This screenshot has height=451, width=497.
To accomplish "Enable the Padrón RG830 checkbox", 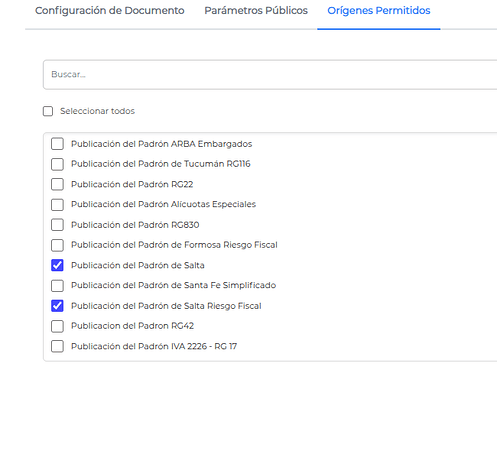I will coord(57,225).
